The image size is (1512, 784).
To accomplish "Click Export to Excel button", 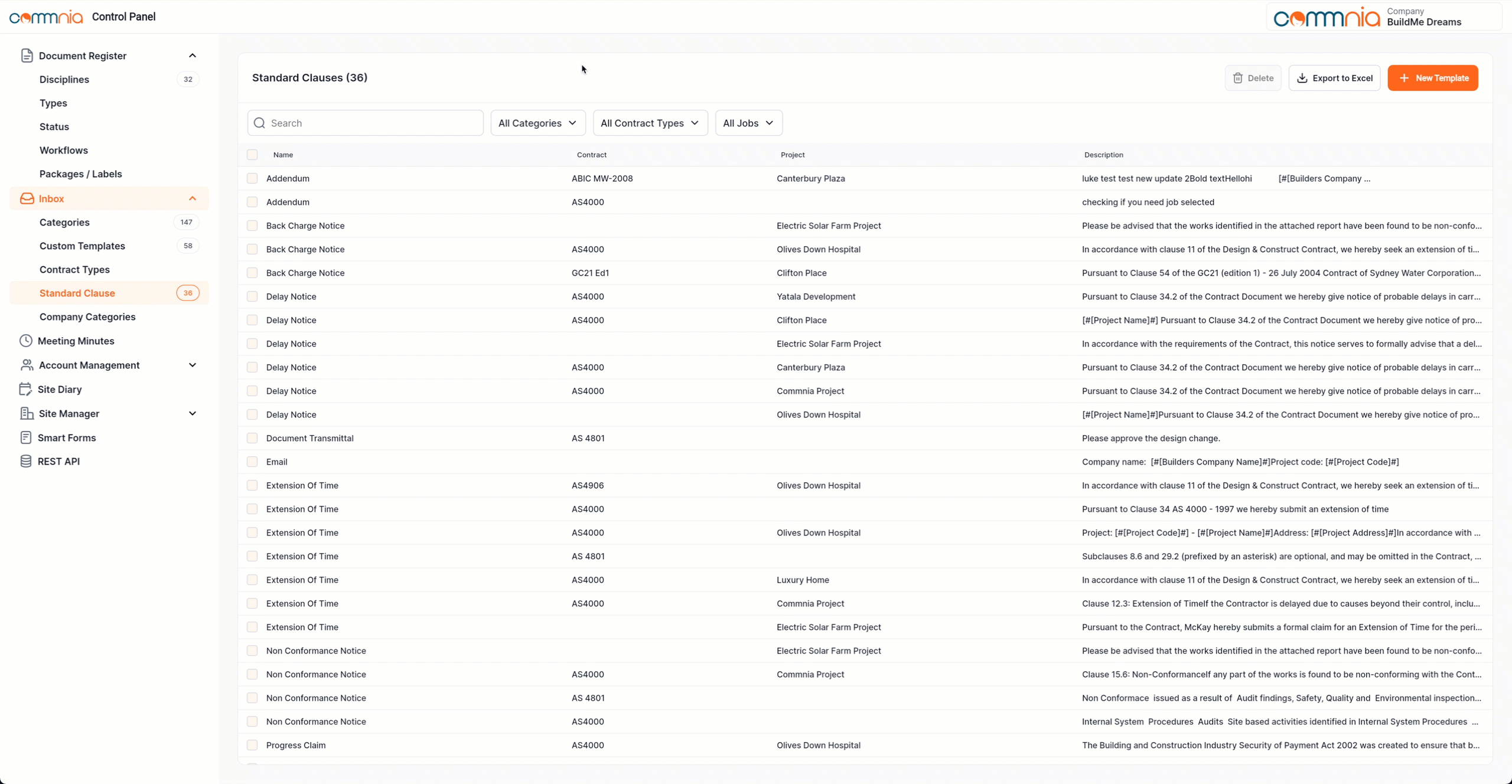I will point(1334,78).
